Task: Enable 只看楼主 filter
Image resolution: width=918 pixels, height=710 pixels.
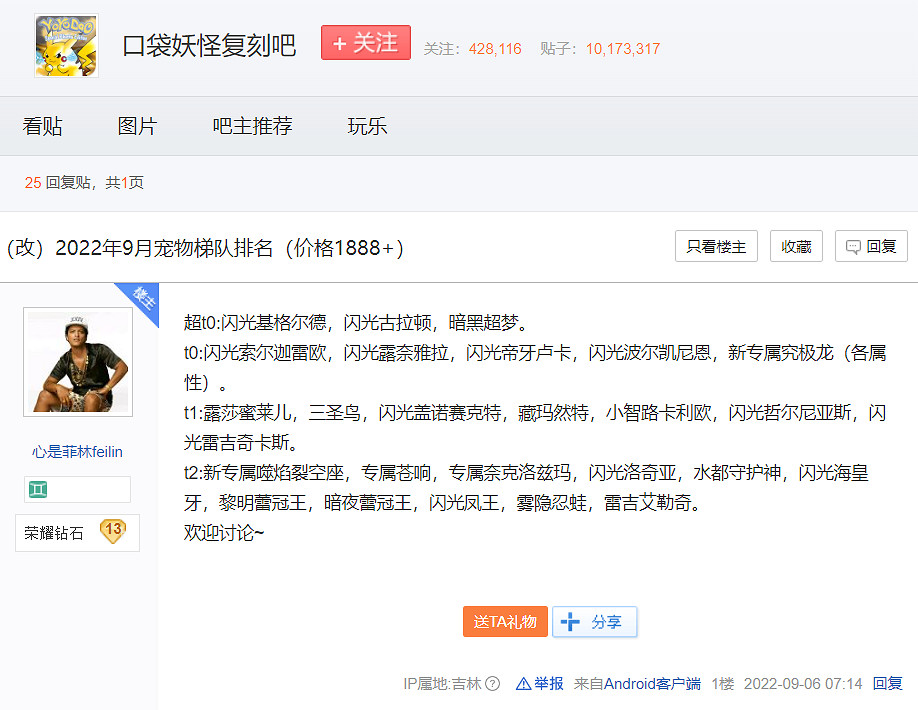Action: [x=716, y=246]
